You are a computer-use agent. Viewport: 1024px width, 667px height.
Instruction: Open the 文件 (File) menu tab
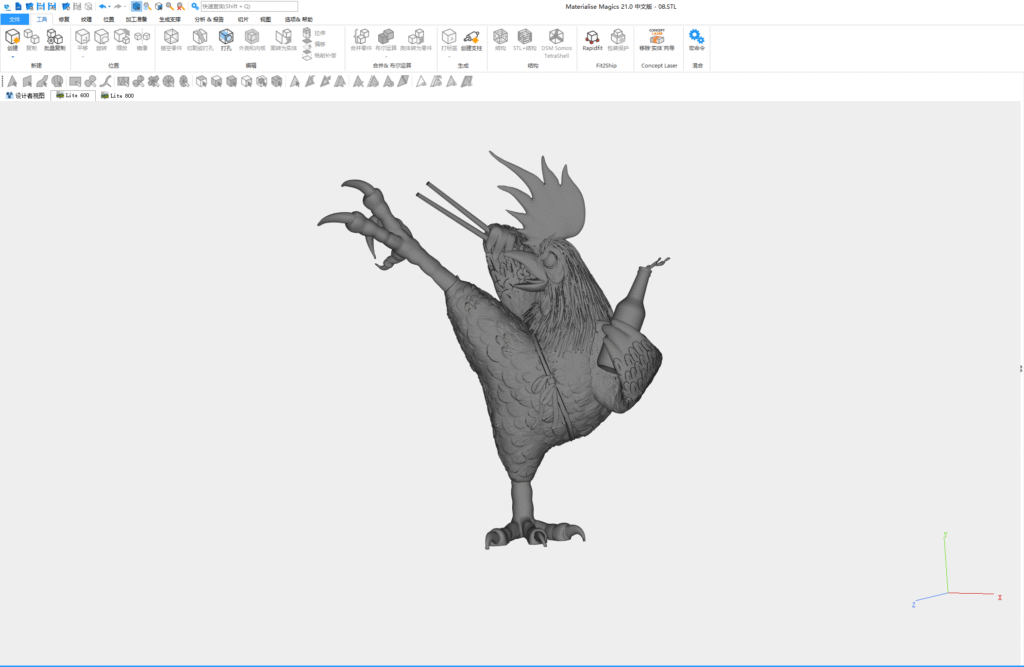[x=14, y=19]
